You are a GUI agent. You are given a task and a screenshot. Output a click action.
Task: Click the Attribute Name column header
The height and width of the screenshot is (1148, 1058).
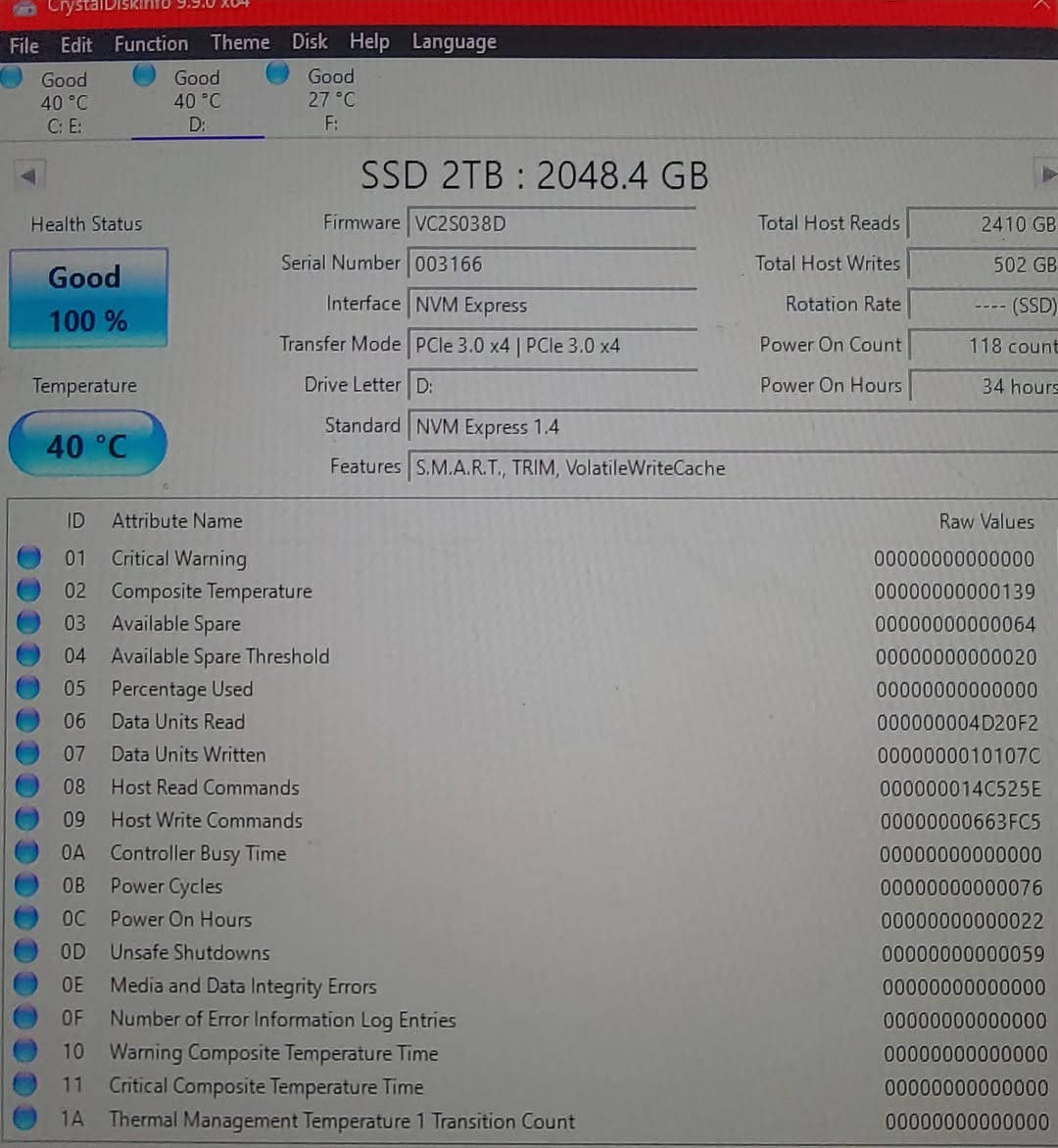(176, 521)
